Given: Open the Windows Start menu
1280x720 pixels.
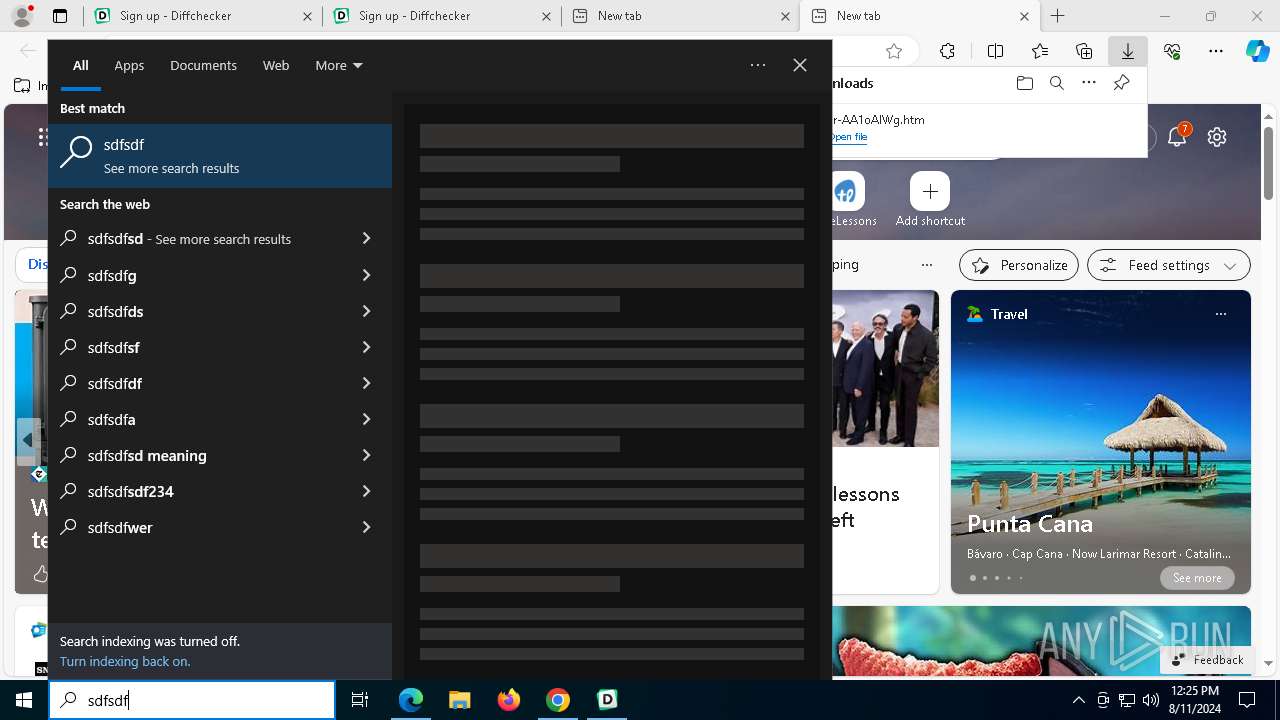Looking at the screenshot, I should (24, 700).
